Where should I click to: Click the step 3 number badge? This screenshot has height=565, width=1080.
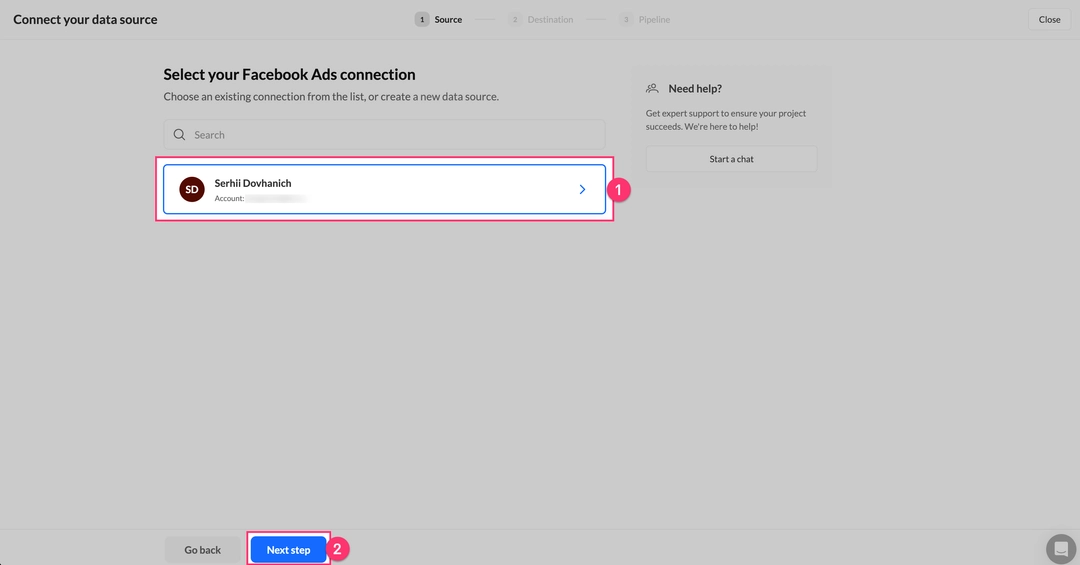626,19
